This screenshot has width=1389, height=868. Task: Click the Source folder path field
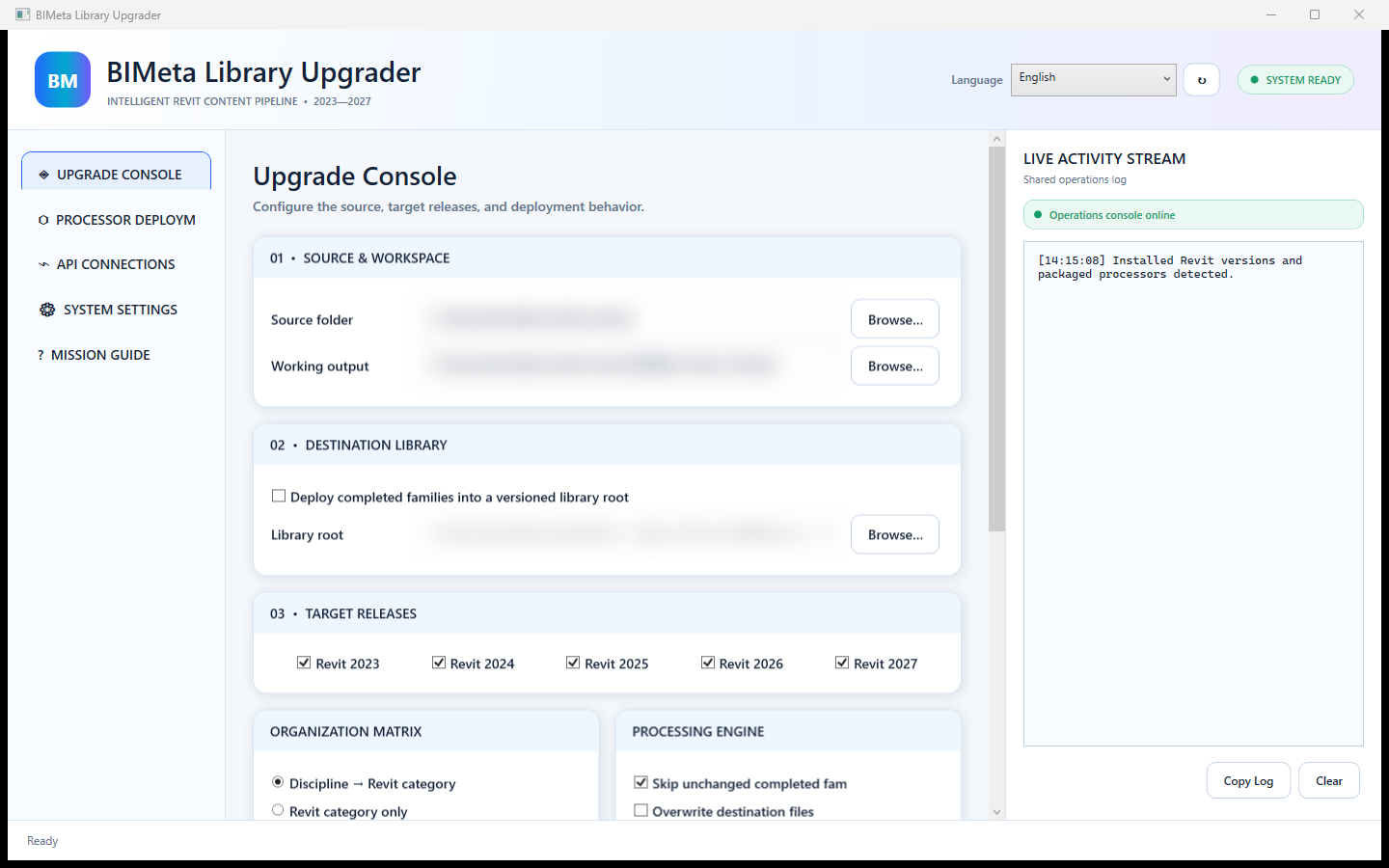coord(633,318)
